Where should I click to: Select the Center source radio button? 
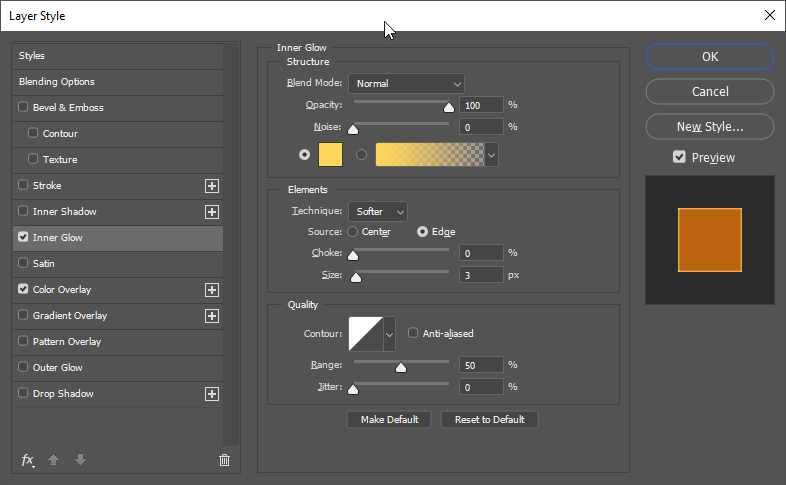click(352, 232)
